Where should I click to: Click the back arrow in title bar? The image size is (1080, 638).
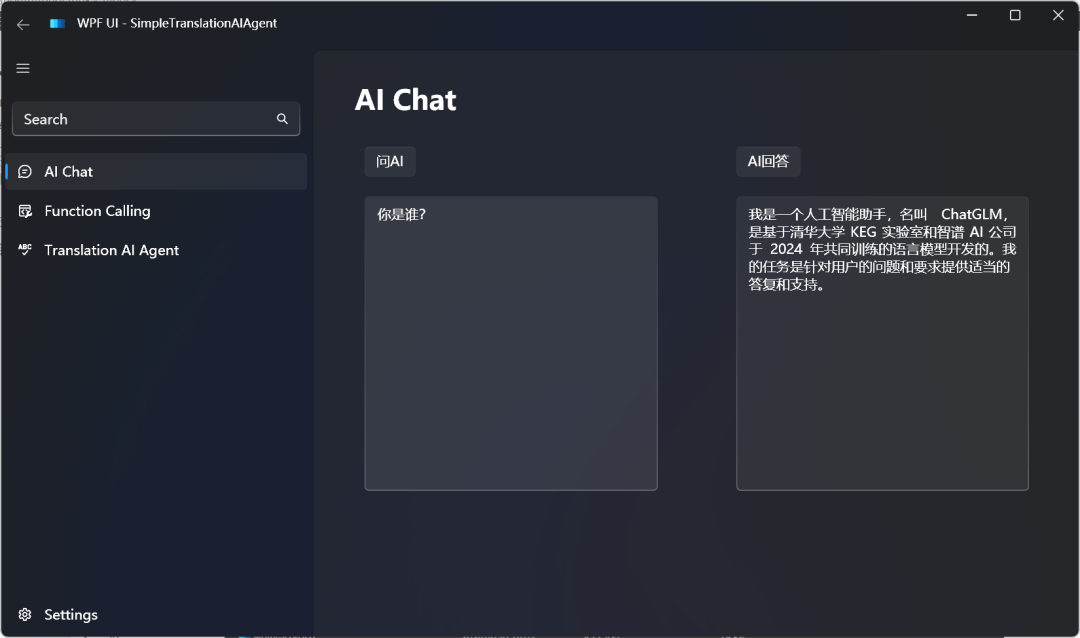[x=23, y=25]
